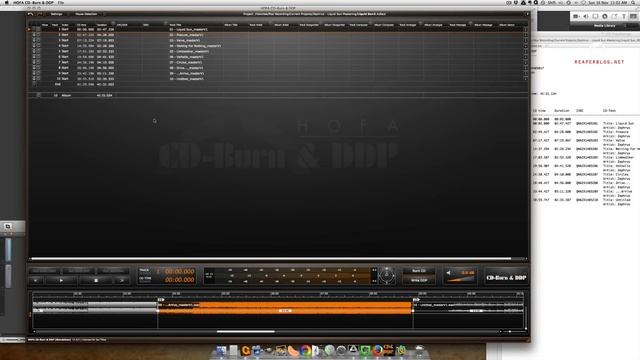Click the undo arrow icon in HOFA toolbar
640x360 pixels.
tap(30, 14)
